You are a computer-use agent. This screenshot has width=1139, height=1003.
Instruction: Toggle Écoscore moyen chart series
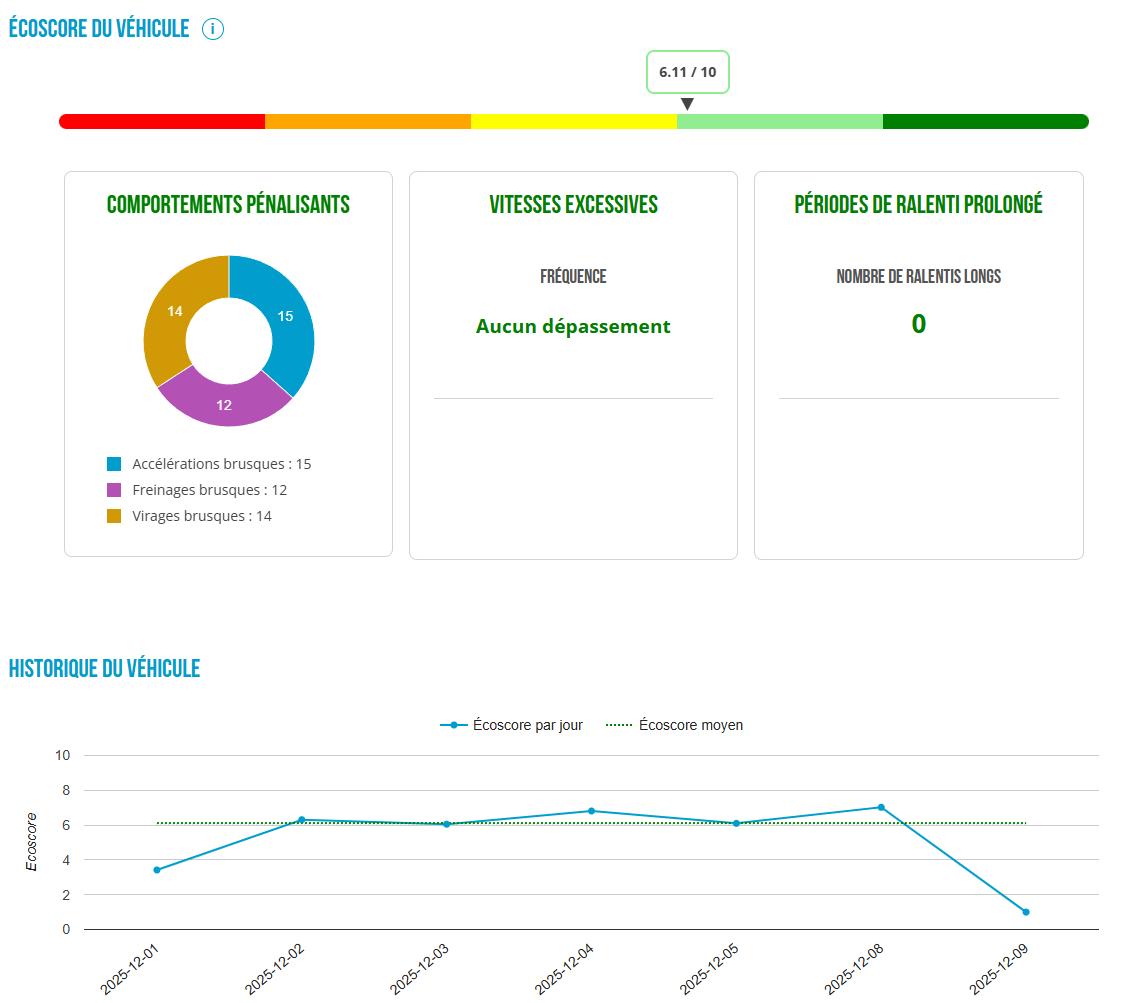pyautogui.click(x=676, y=725)
